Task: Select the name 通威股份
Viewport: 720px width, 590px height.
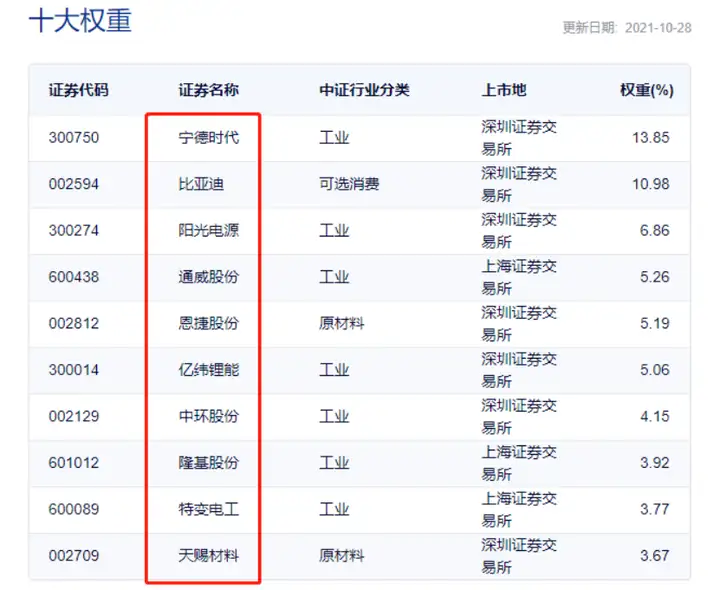Action: click(x=208, y=277)
